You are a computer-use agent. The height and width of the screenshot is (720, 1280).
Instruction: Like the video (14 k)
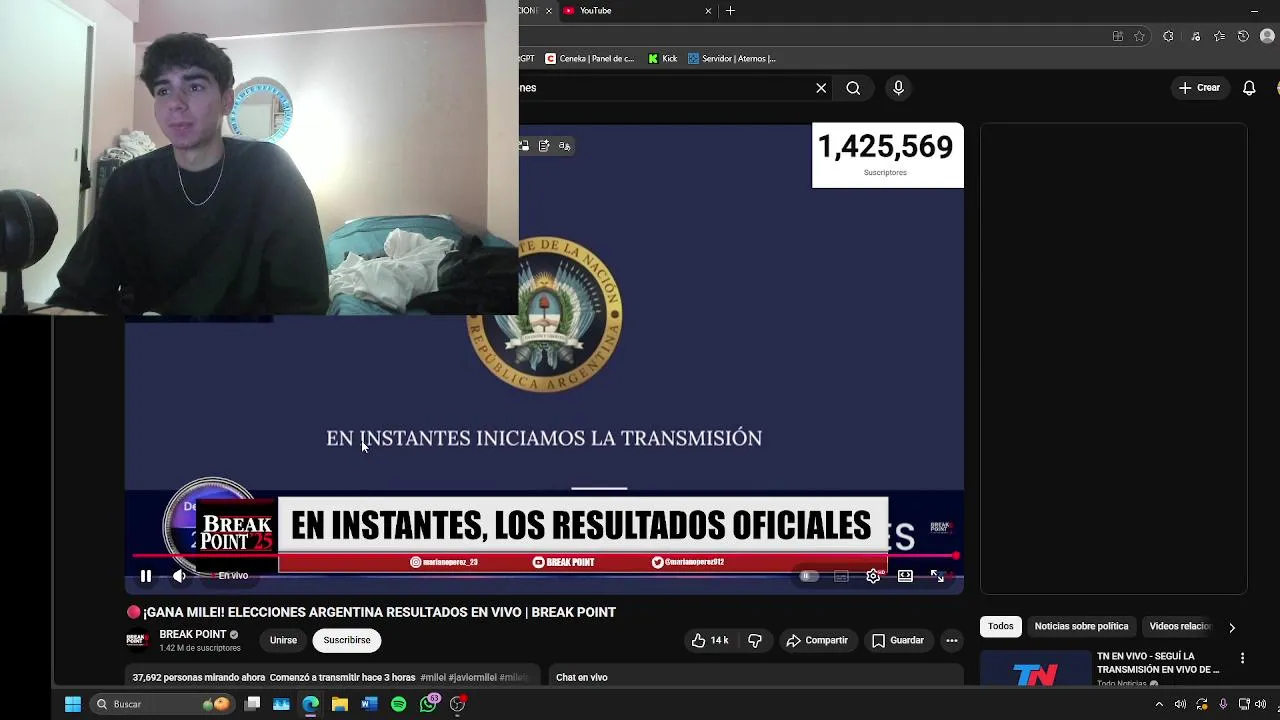coord(710,640)
